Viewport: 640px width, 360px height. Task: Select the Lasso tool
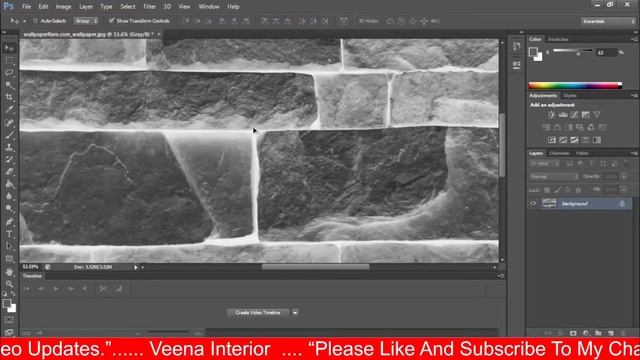point(9,73)
